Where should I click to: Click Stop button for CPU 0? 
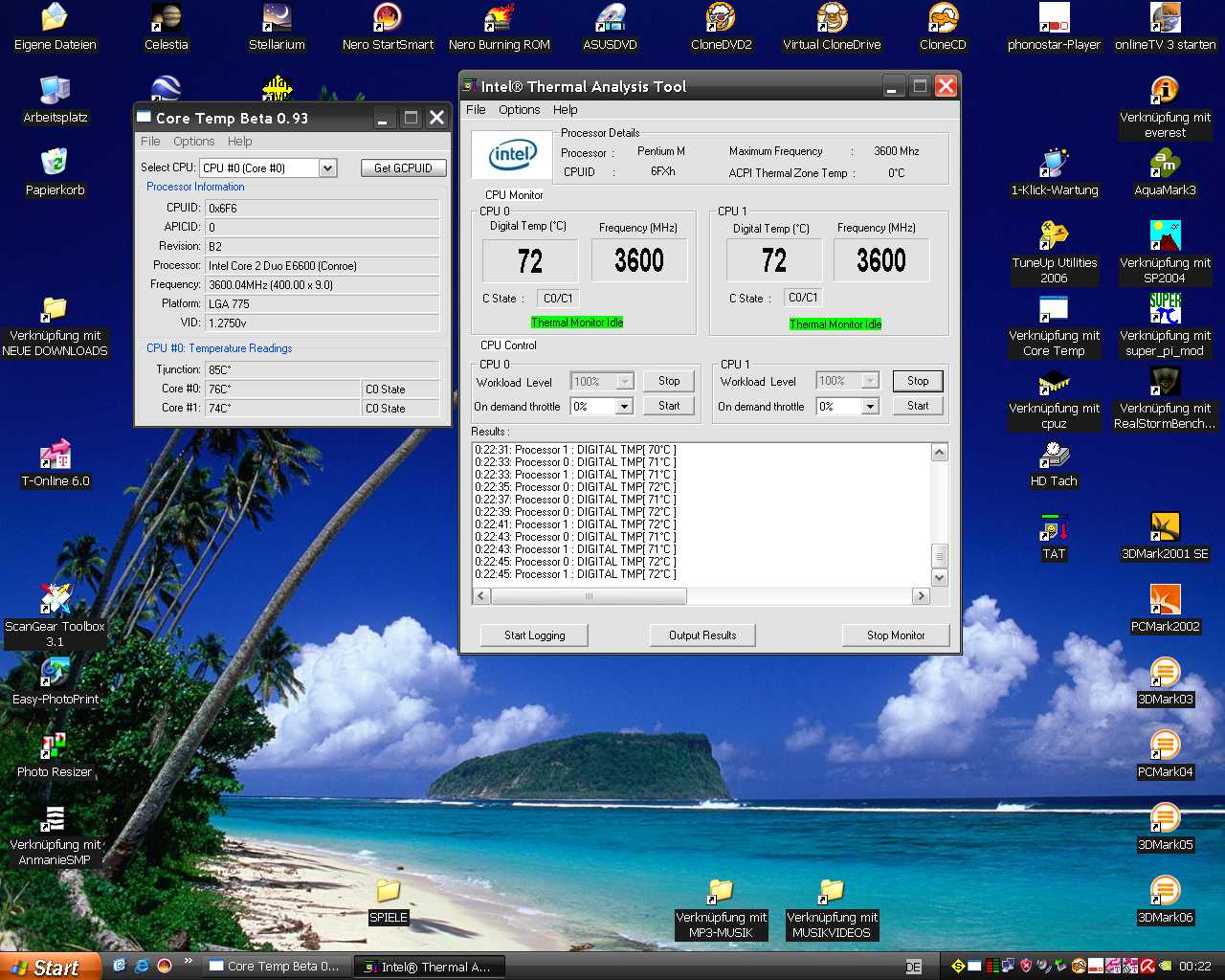coord(669,381)
